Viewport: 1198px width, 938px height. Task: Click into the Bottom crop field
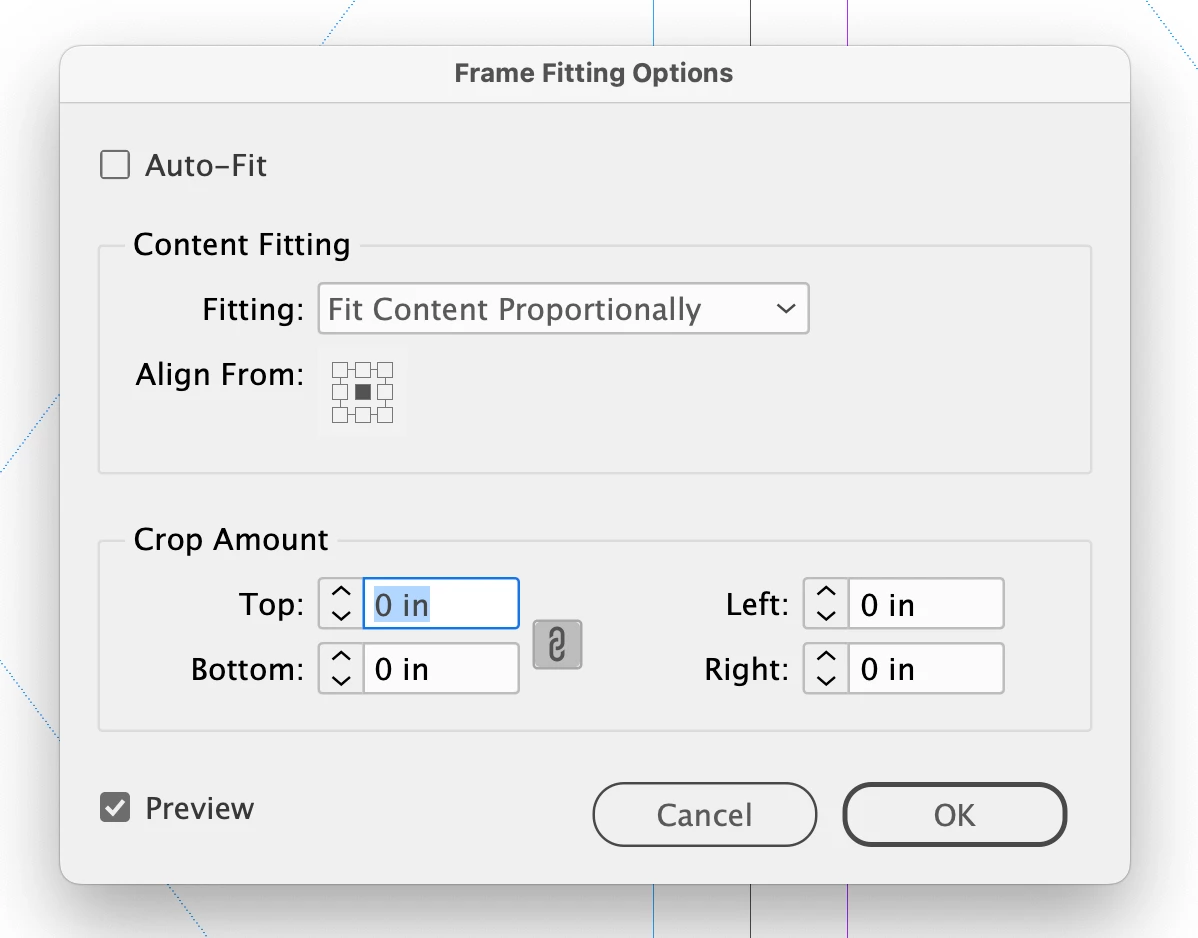coord(440,669)
